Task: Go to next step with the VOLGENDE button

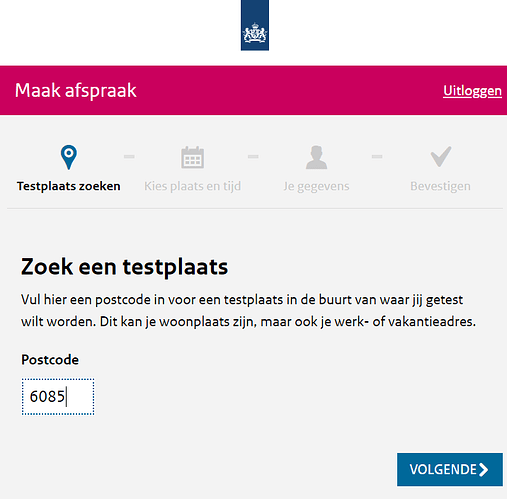Action: (x=450, y=469)
